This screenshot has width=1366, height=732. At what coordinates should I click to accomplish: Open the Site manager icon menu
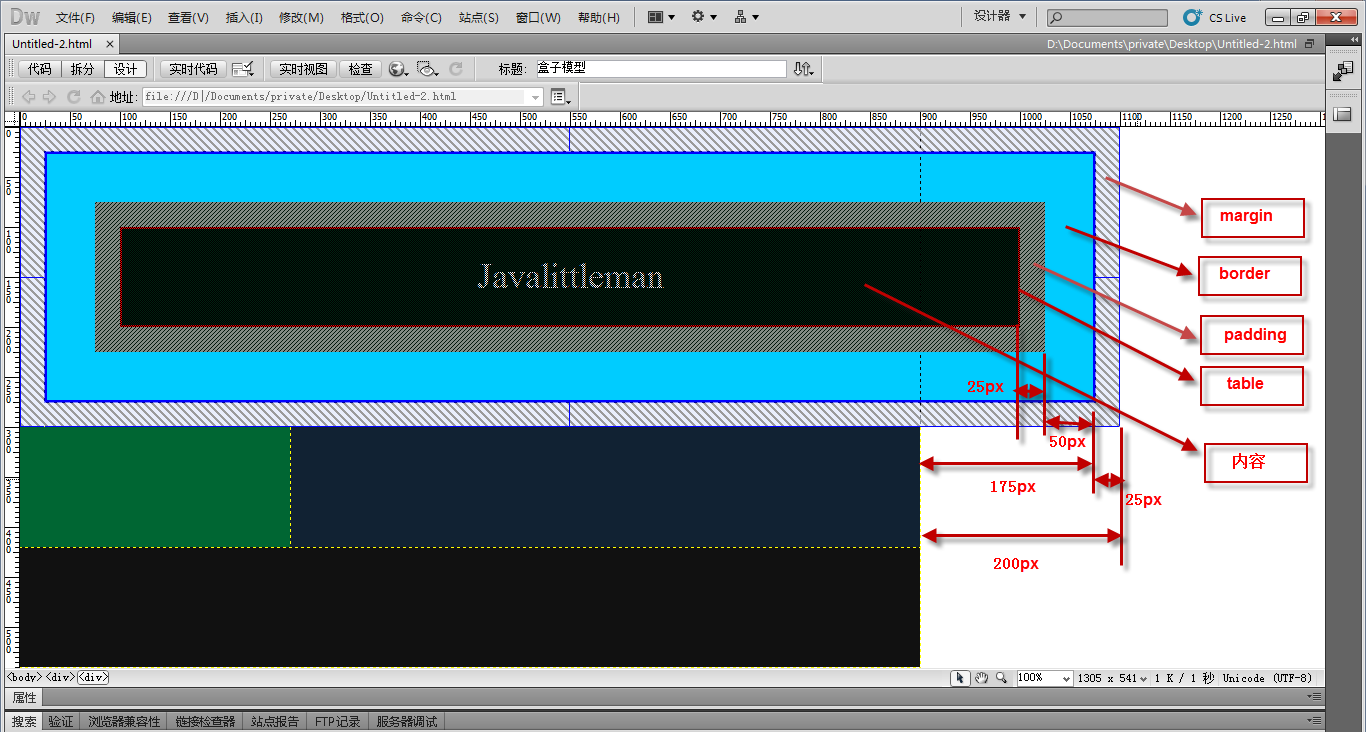(x=746, y=17)
